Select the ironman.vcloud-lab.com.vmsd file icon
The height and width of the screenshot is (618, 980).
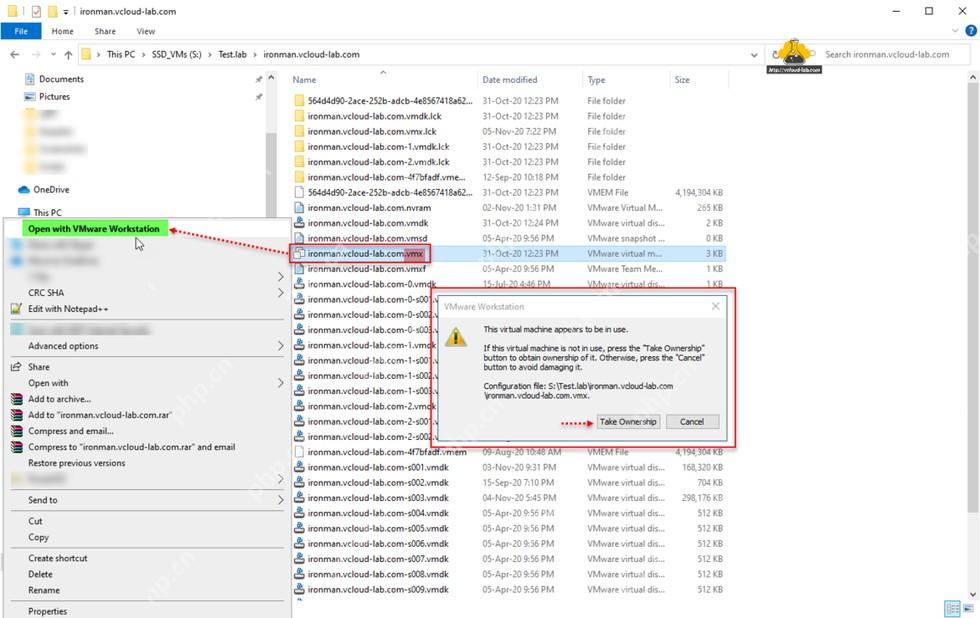coord(299,238)
